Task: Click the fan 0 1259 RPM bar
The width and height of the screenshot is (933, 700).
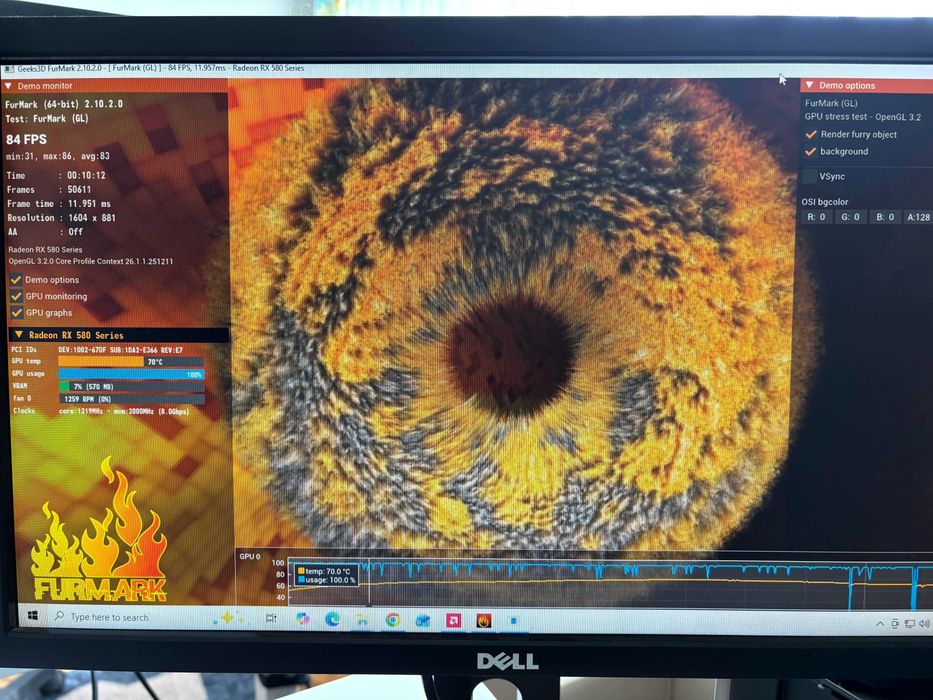Action: click(x=132, y=399)
